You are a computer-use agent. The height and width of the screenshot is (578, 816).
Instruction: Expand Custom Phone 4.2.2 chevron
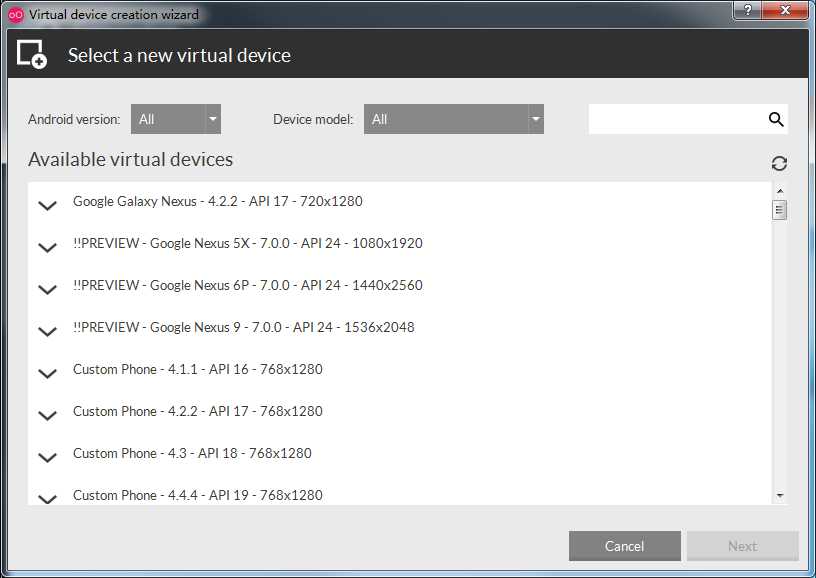[47, 415]
